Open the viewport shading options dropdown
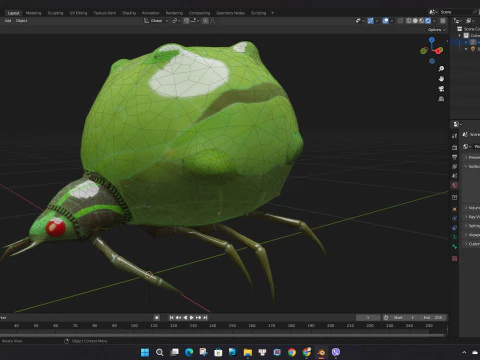Image resolution: width=480 pixels, height=360 pixels. (434, 21)
